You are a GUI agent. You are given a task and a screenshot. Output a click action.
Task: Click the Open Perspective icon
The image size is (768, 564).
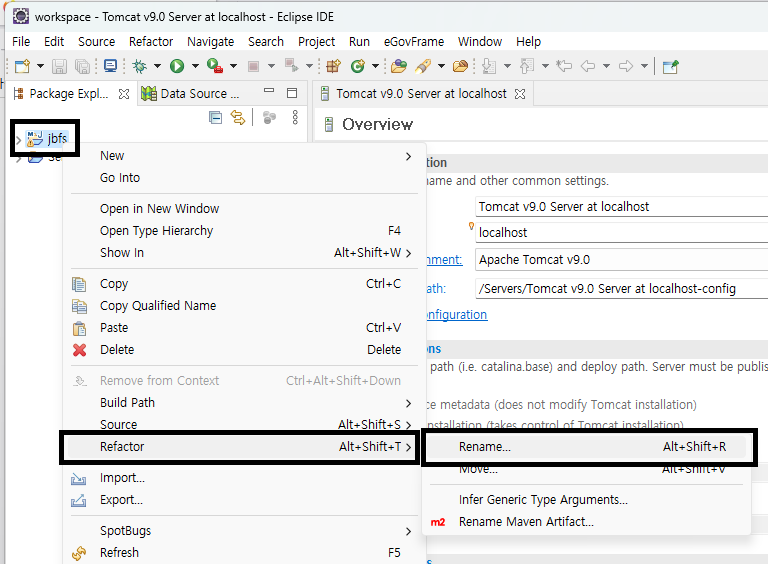(670, 66)
